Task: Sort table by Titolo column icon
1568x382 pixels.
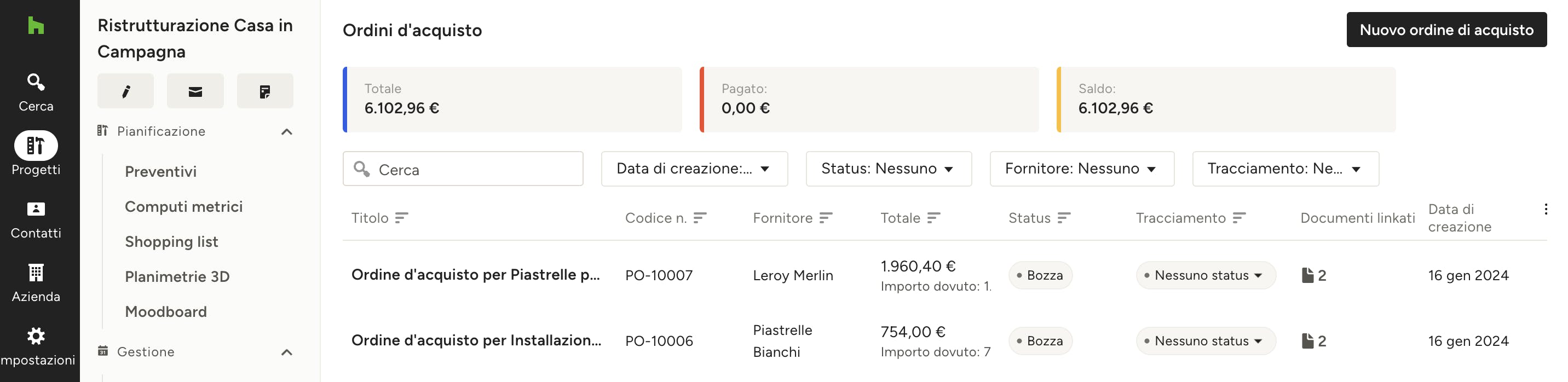Action: [402, 218]
